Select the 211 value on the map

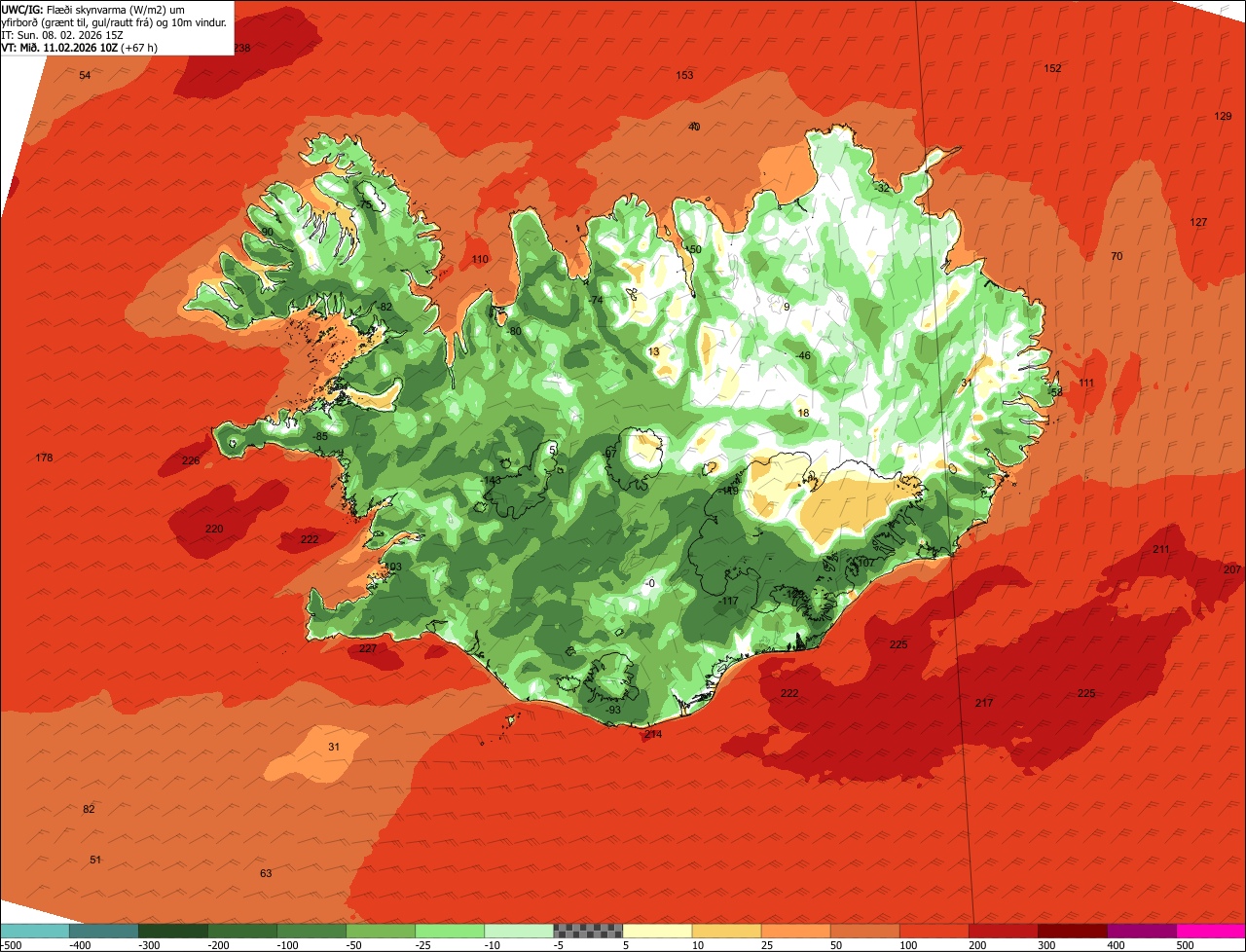click(x=1160, y=549)
